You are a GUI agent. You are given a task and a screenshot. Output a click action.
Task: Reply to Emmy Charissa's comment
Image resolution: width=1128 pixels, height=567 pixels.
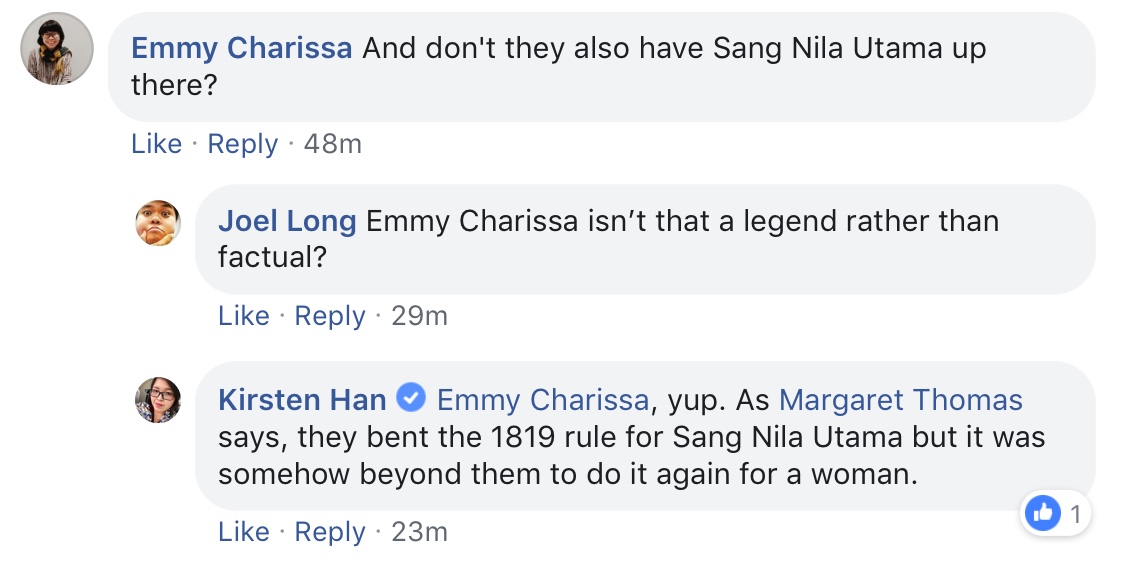(x=242, y=144)
